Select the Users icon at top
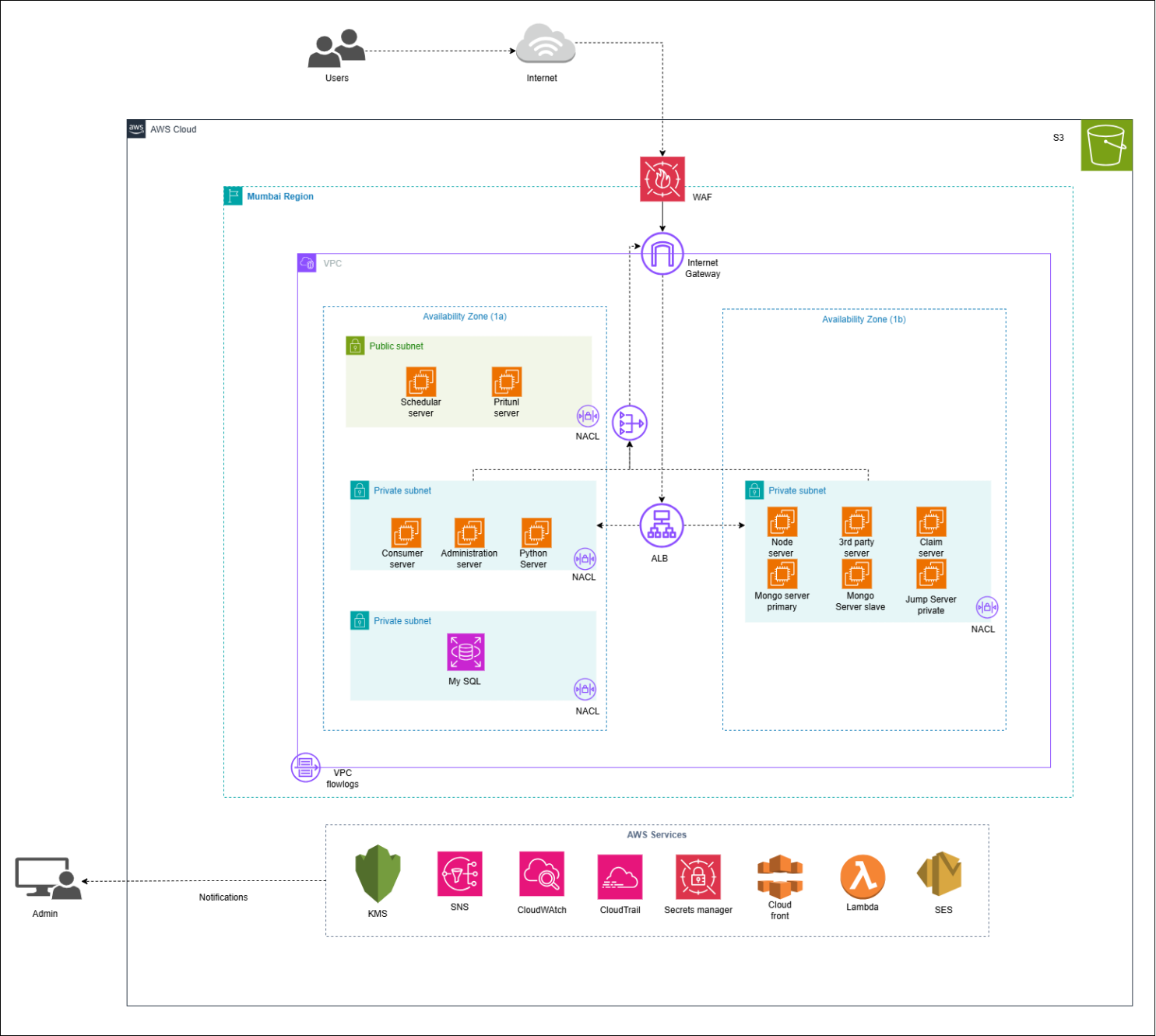This screenshot has width=1156, height=1036. (336, 49)
